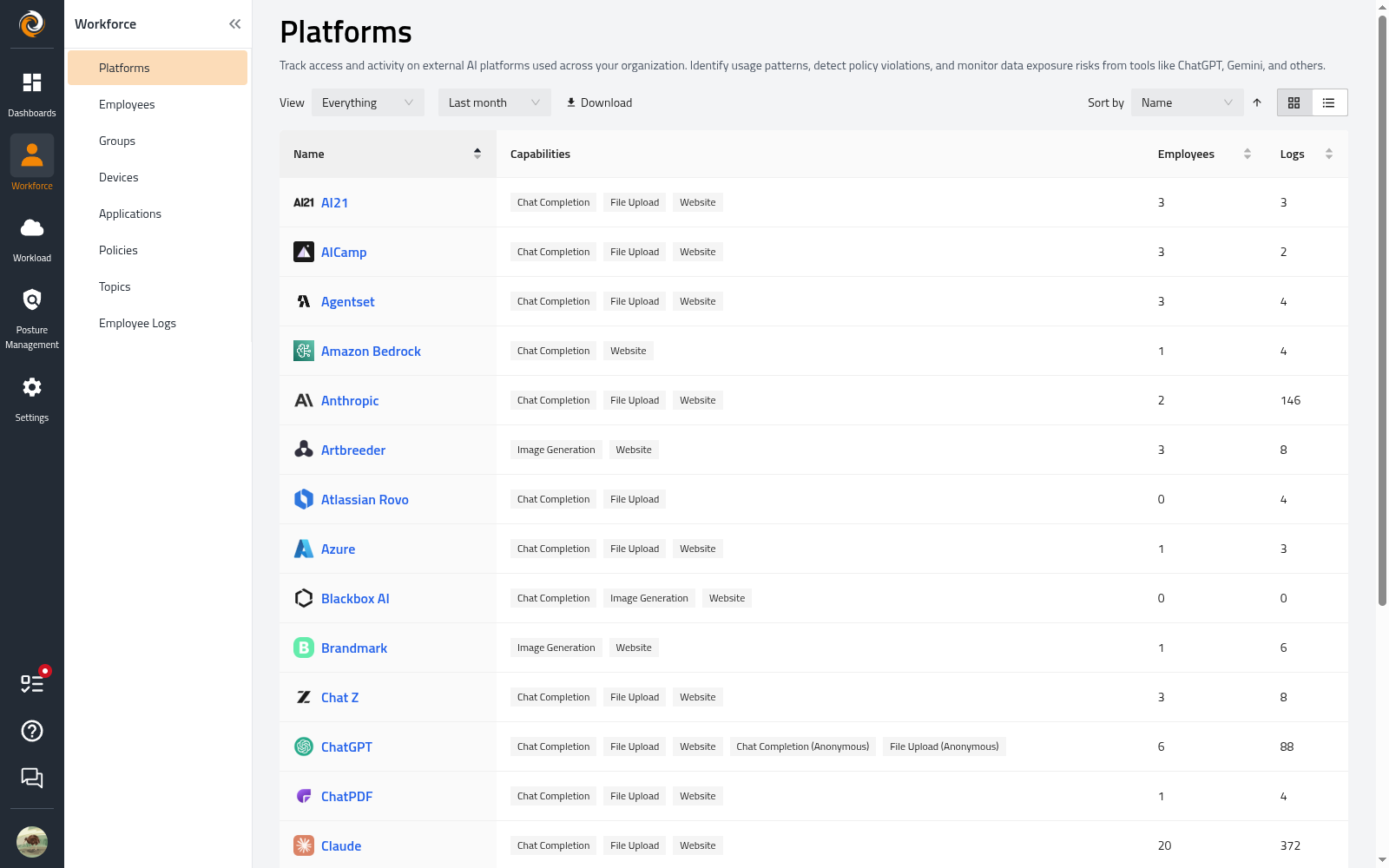Go to Platforms in sidebar
This screenshot has height=868, width=1389.
tap(157, 68)
